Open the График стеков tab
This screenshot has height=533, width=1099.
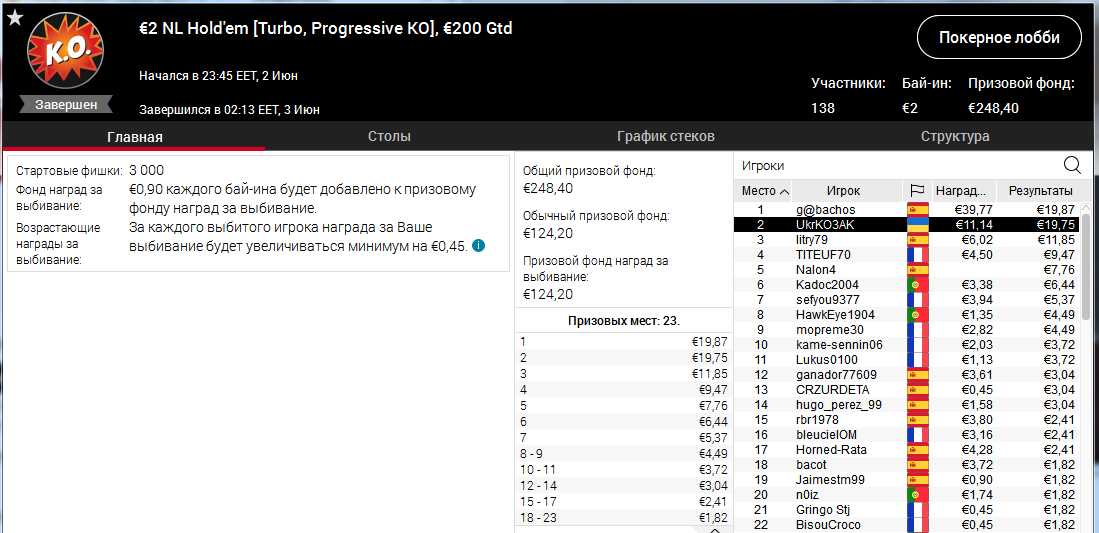point(665,136)
